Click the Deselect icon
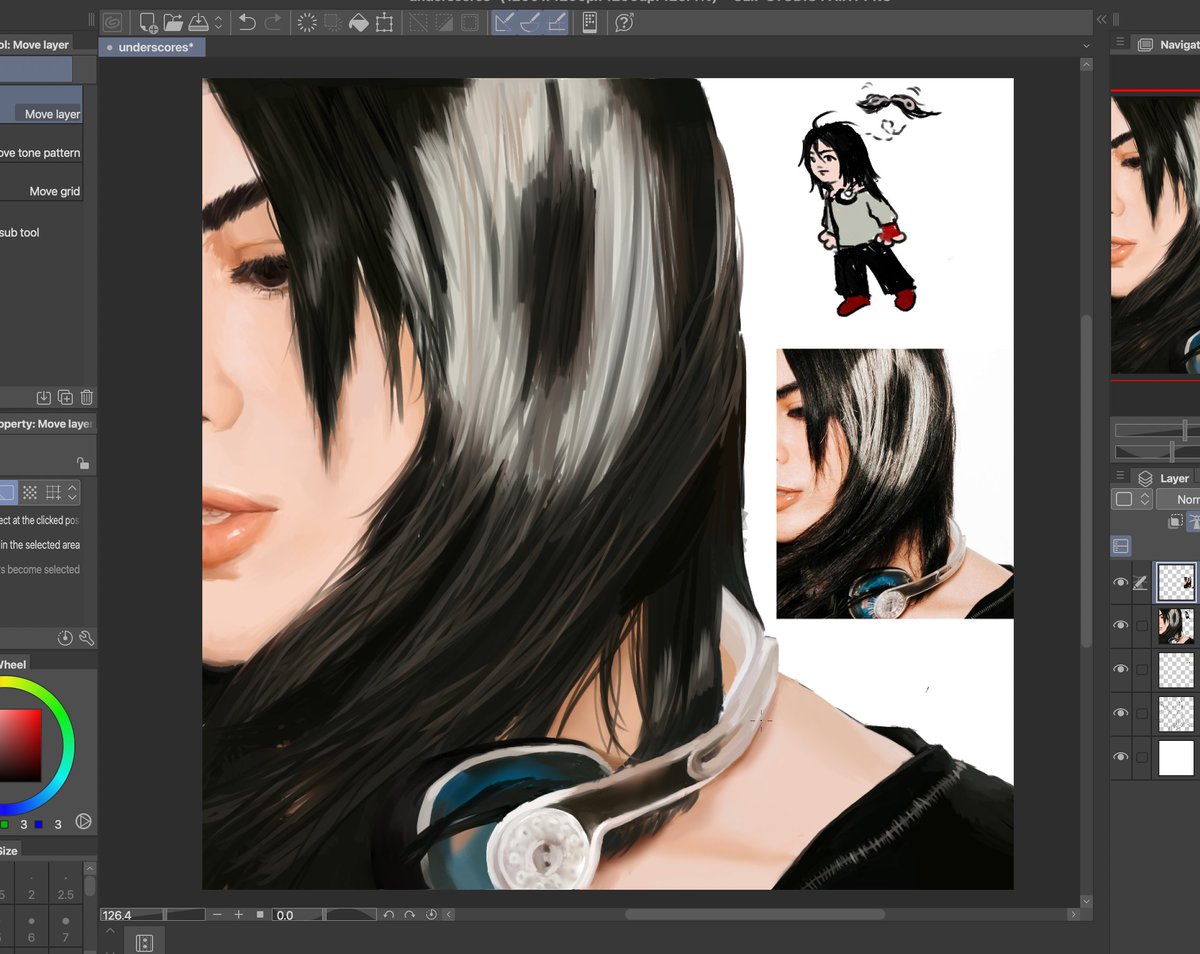 pyautogui.click(x=418, y=22)
